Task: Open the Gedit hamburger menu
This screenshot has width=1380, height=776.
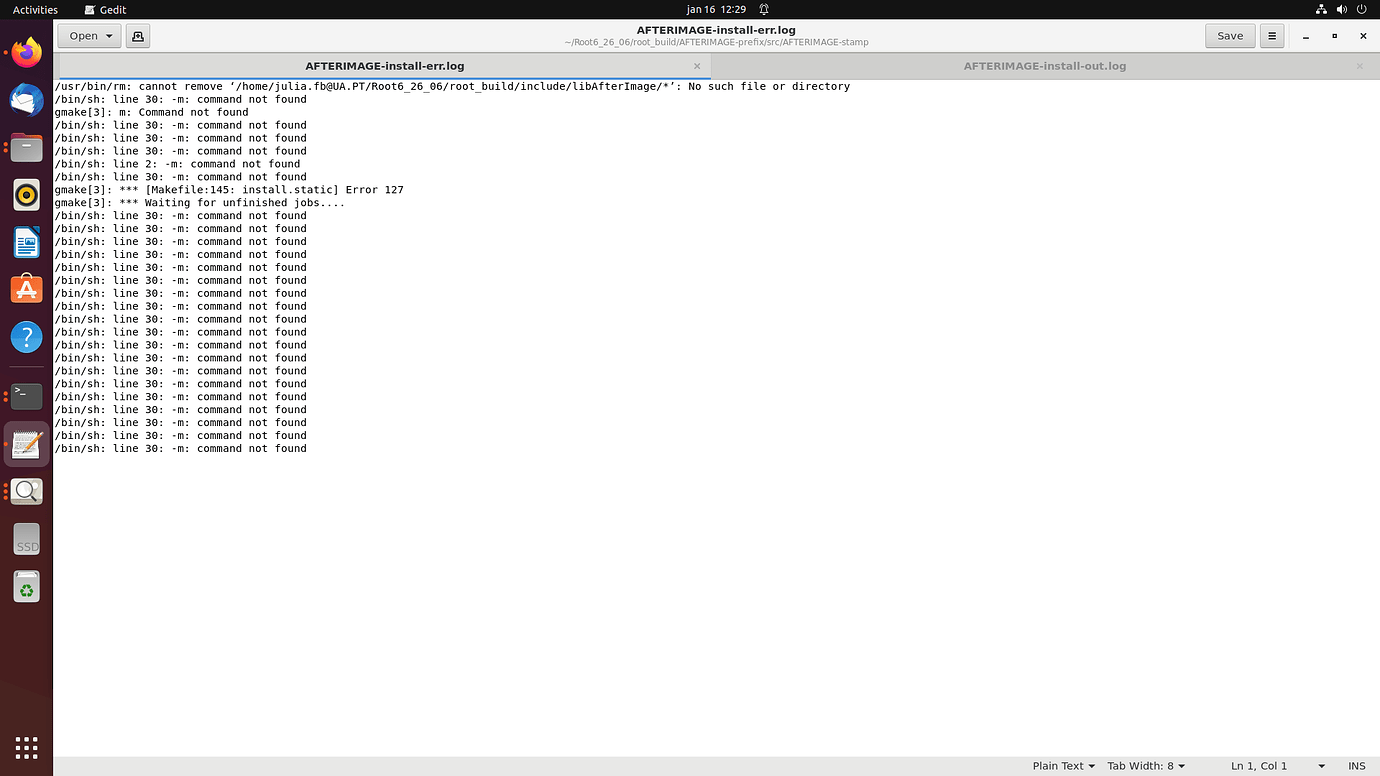Action: [x=1271, y=35]
